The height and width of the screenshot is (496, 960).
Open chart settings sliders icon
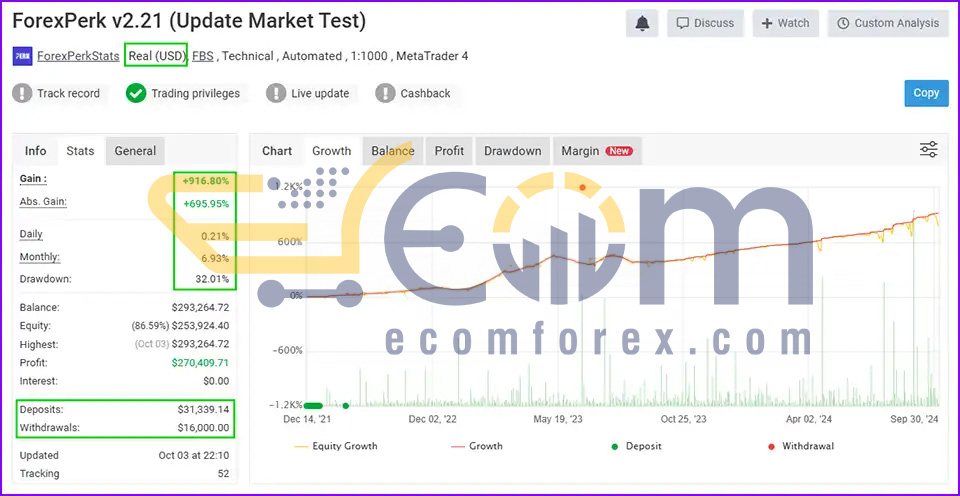click(x=929, y=149)
